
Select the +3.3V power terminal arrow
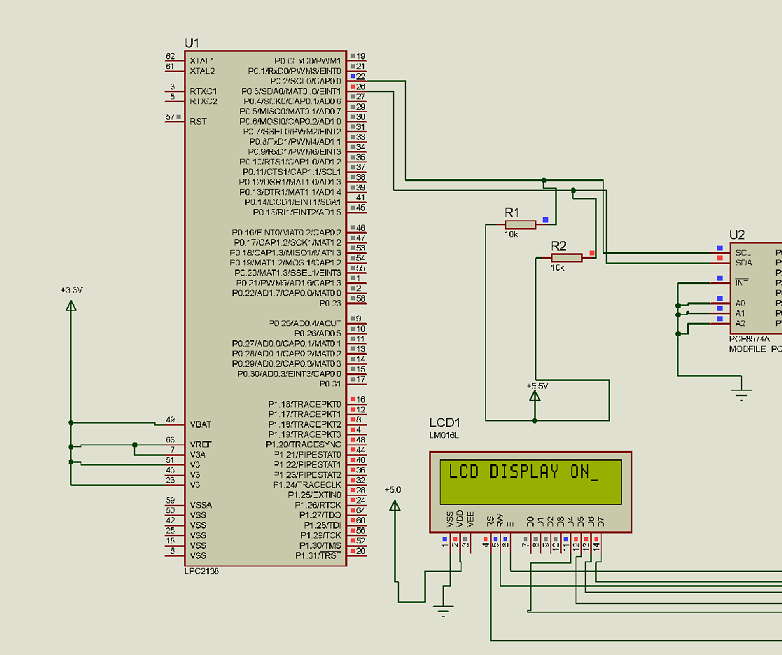tap(71, 305)
